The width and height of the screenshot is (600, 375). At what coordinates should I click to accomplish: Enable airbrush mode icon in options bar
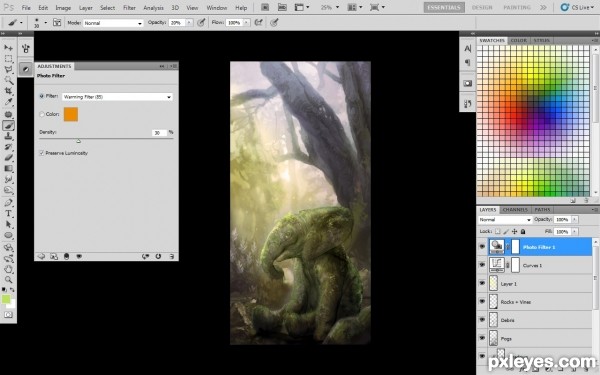259,23
